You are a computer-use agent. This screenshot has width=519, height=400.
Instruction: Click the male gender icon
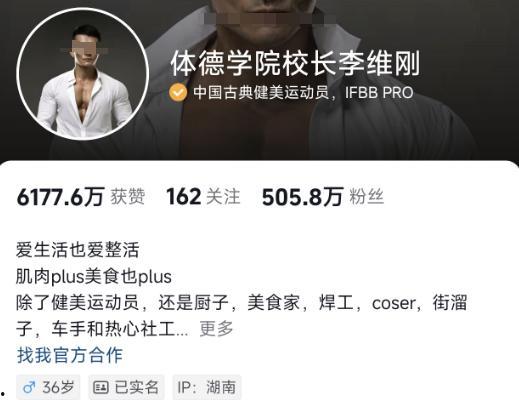point(29,387)
